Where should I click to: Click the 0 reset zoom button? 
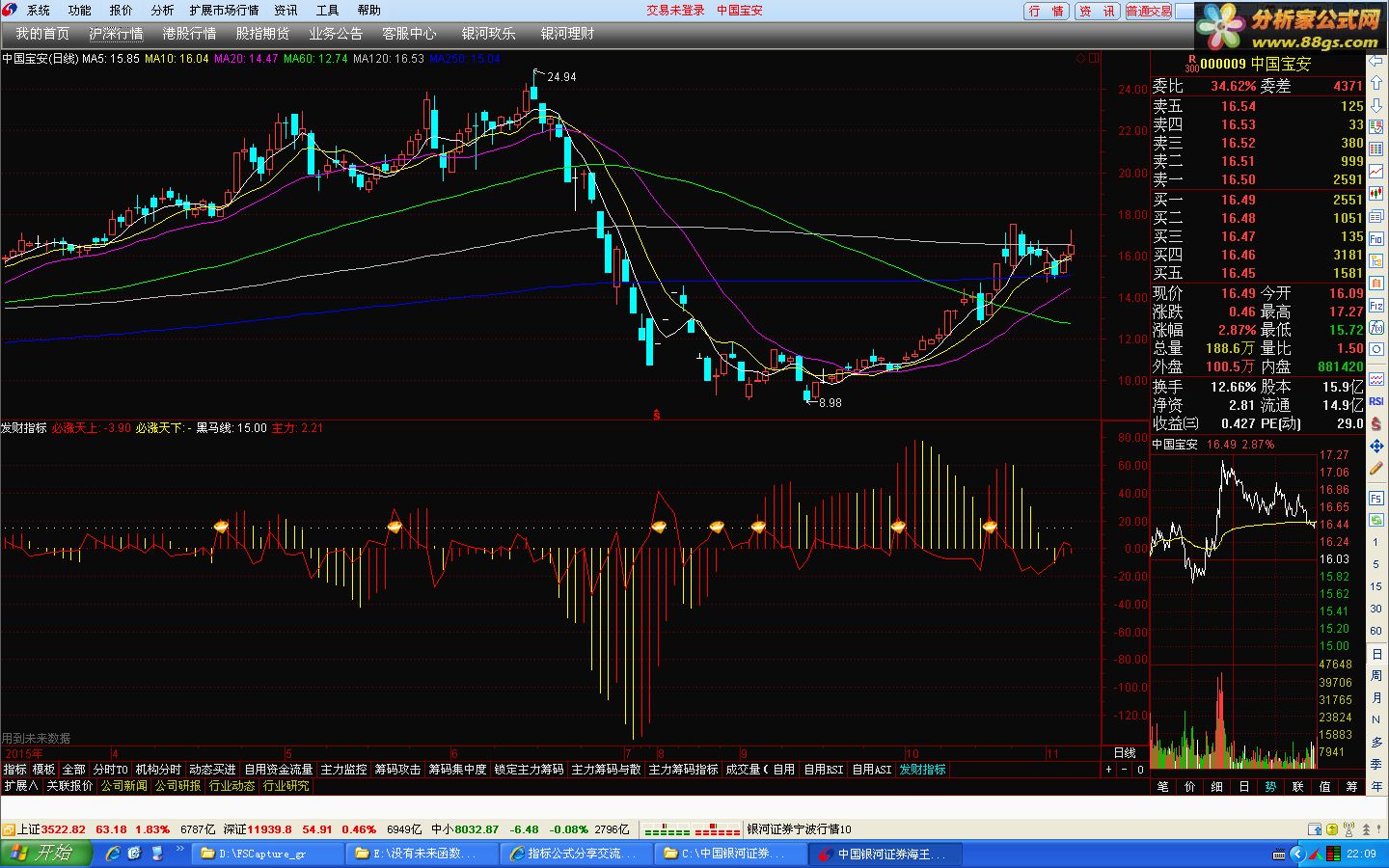click(x=1140, y=770)
